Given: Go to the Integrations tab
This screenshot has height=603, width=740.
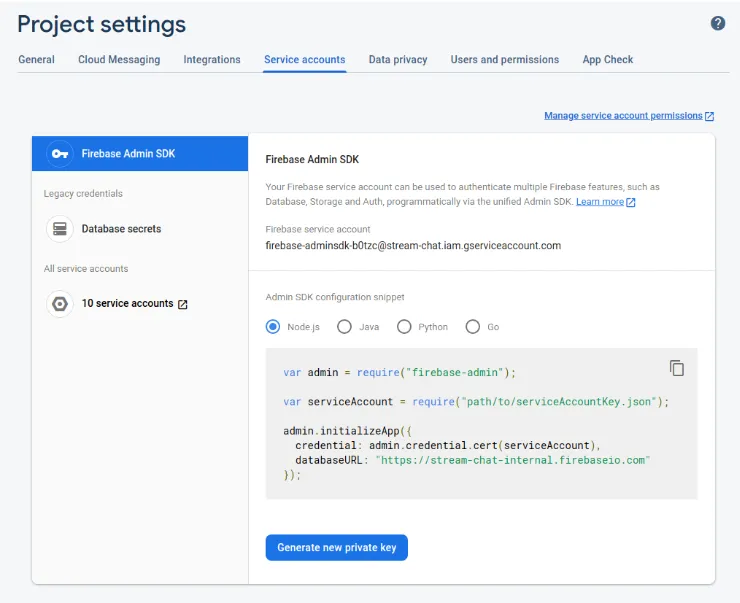Looking at the screenshot, I should 212,59.
